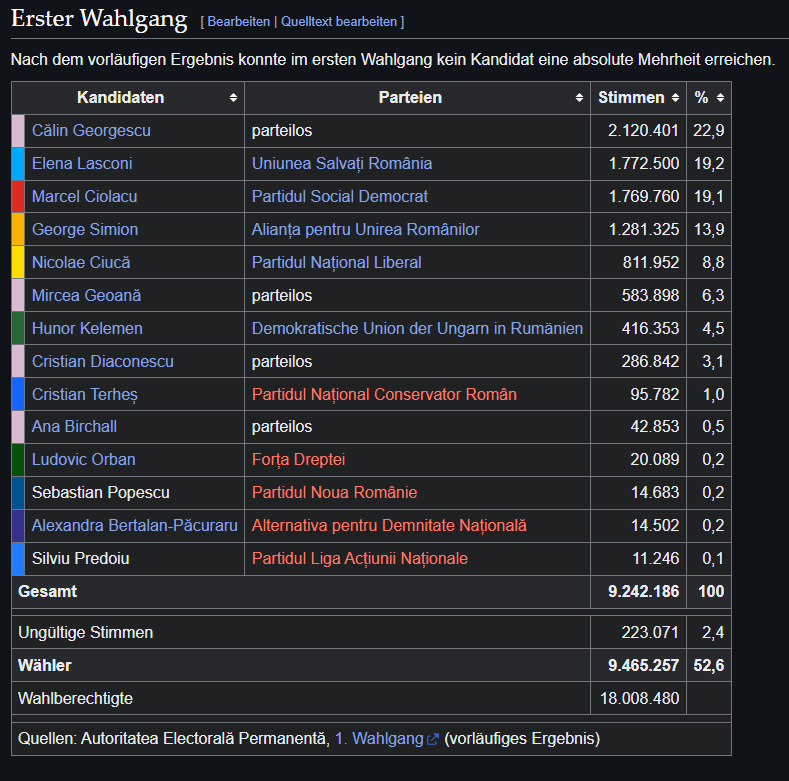Viewport: 789px width, 781px height.
Task: Click orange color swatch beside George Simion
Action: (18, 229)
